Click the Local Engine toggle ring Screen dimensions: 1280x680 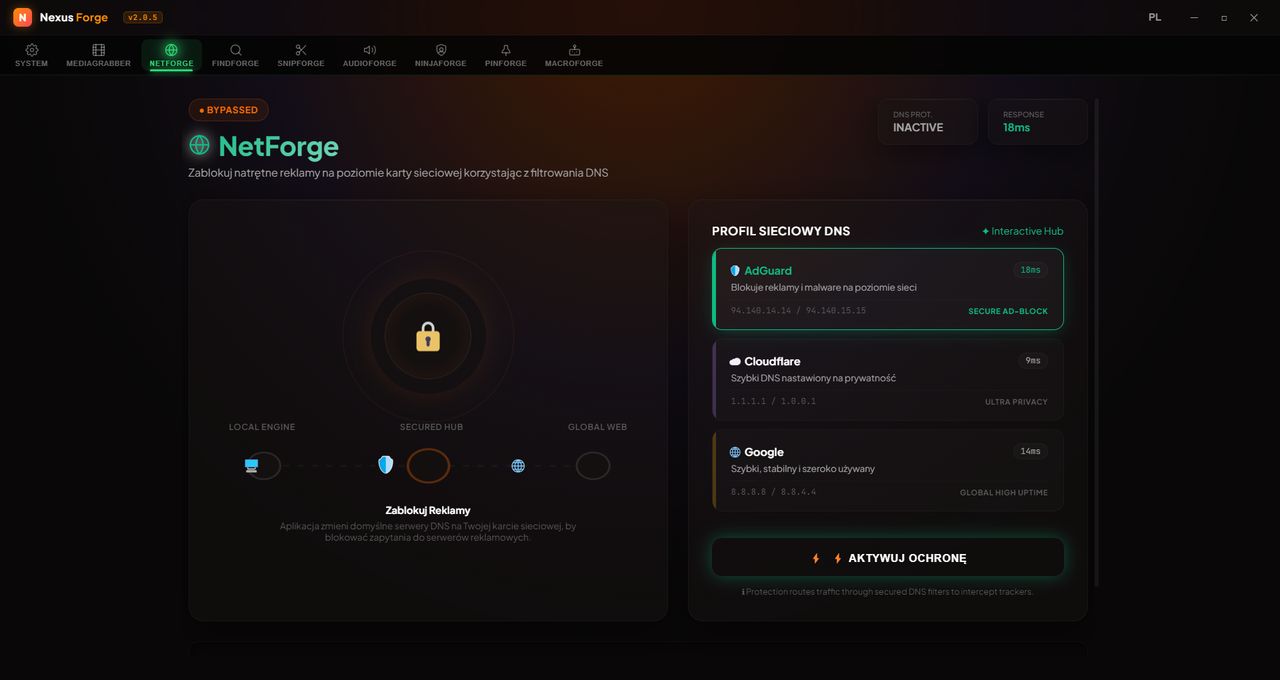coord(264,465)
